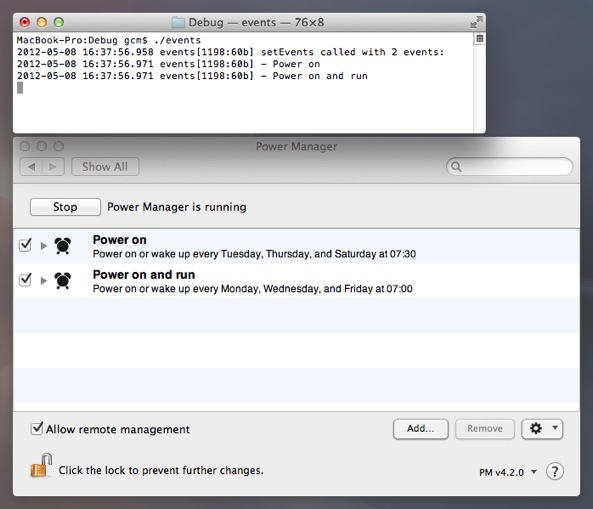The width and height of the screenshot is (593, 509).
Task: Select the Monday, Wednesday, Friday 07:00 description
Action: 253,289
